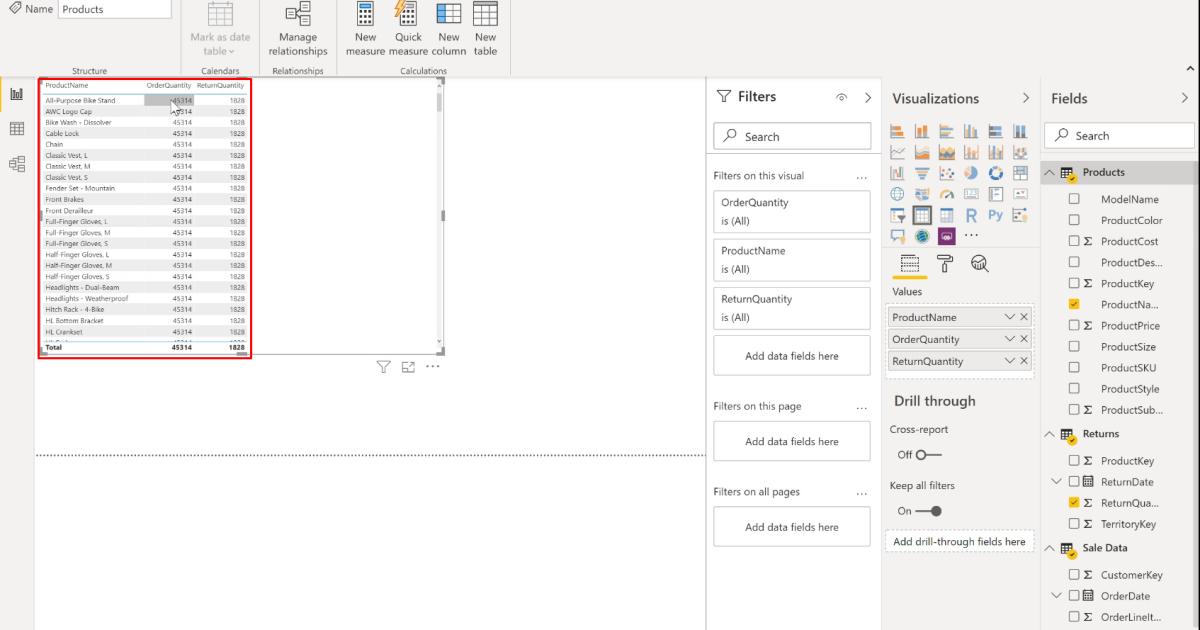Select the Pie chart visualization
1200x630 pixels.
[x=971, y=173]
